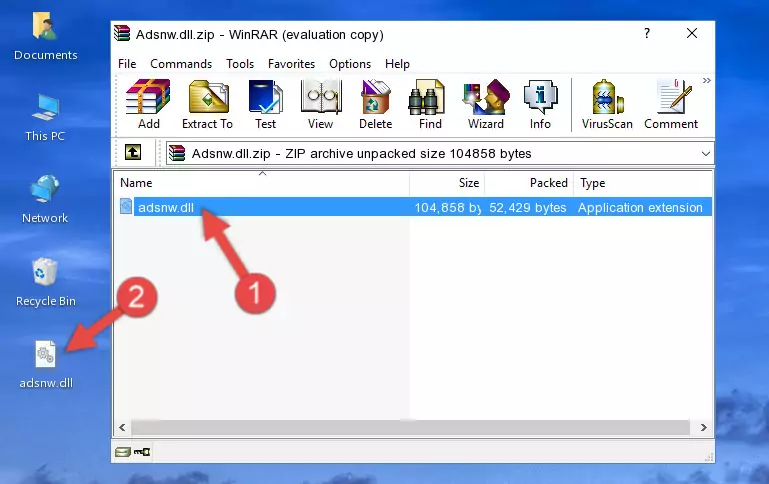Image resolution: width=769 pixels, height=484 pixels.
Task: Click the horizontal scrollbar thumb
Action: pyautogui.click(x=411, y=427)
